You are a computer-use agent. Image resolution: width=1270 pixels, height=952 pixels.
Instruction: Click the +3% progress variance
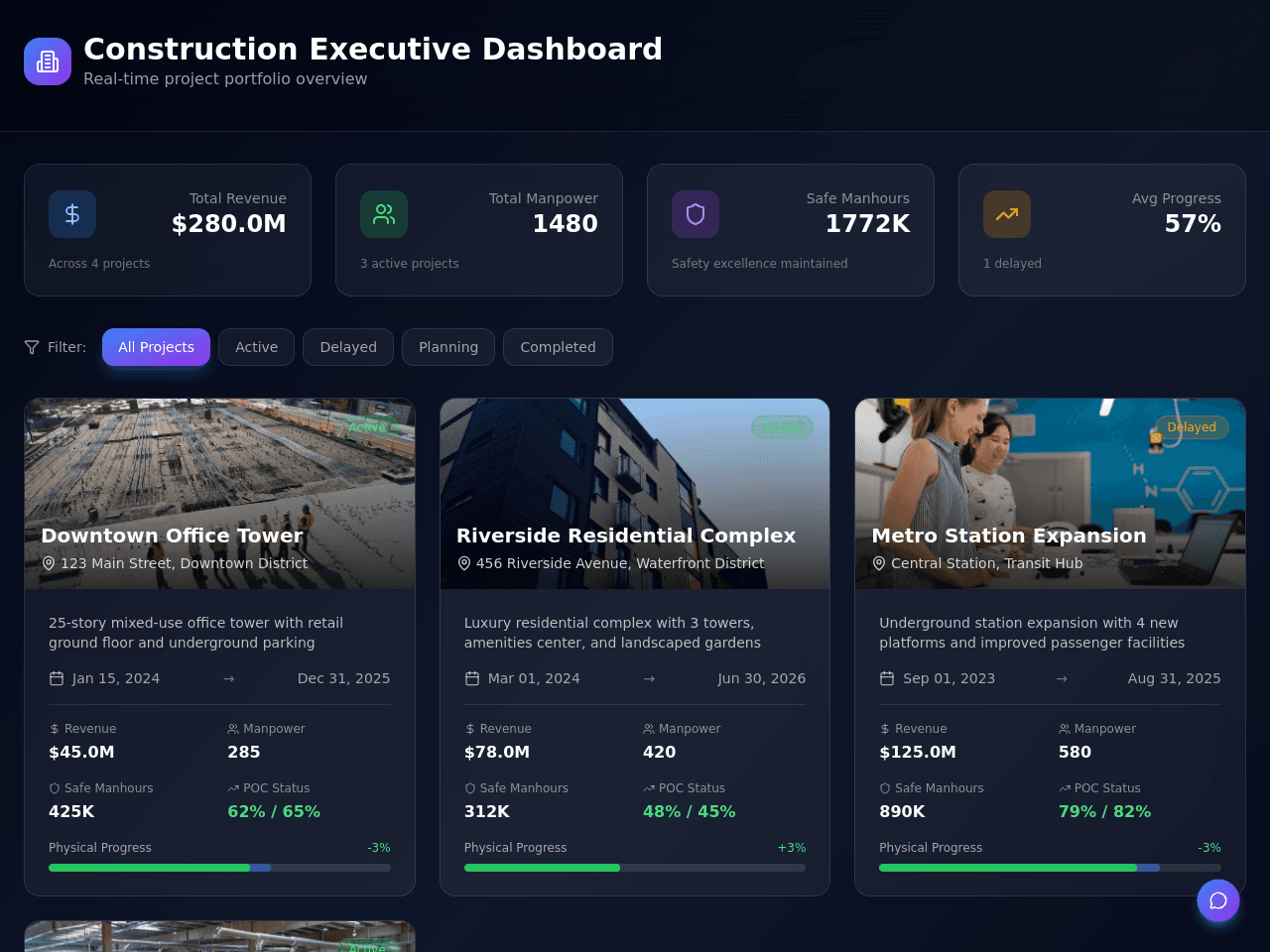point(792,848)
